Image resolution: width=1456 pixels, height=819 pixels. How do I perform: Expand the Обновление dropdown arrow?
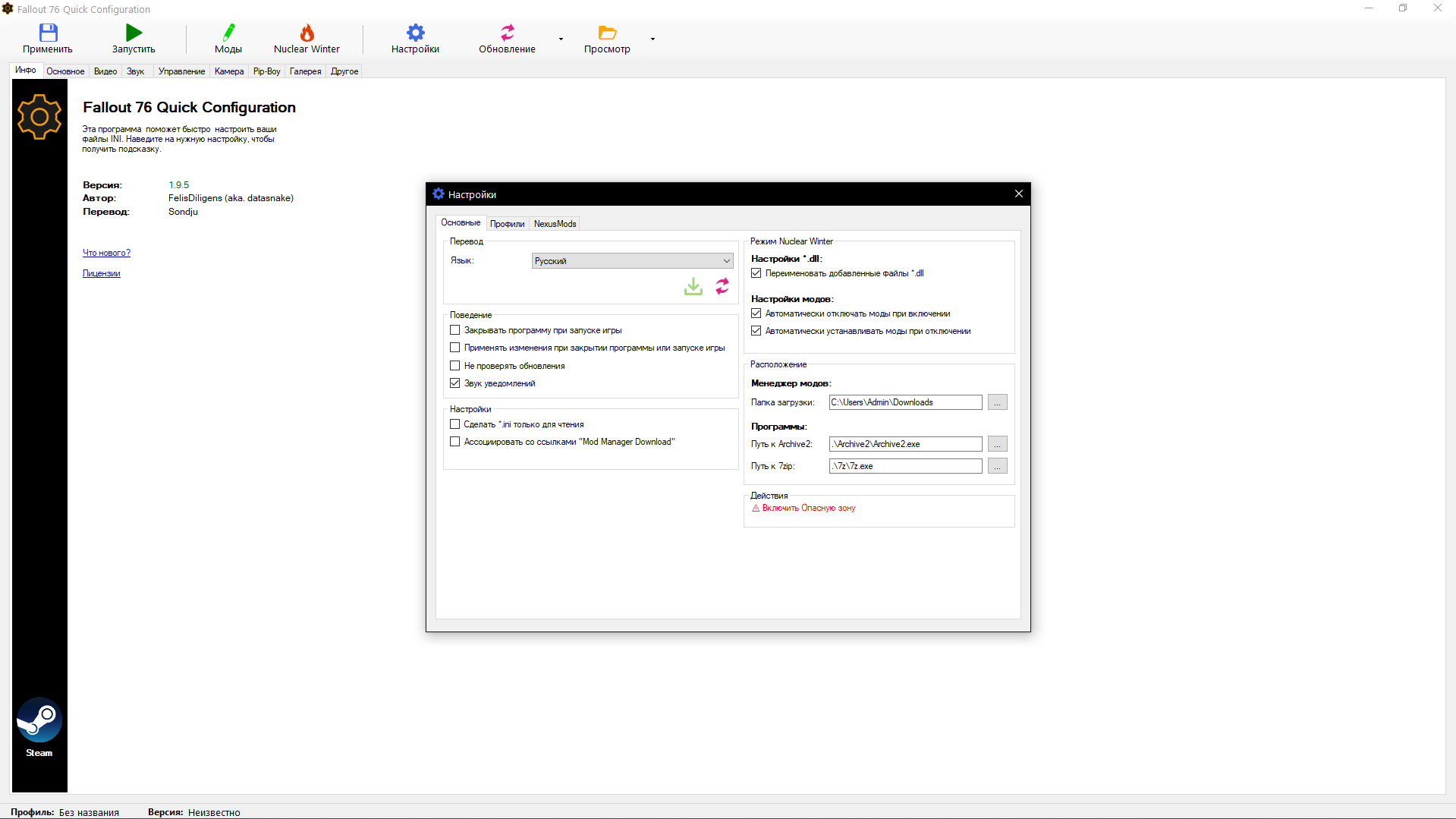(561, 39)
